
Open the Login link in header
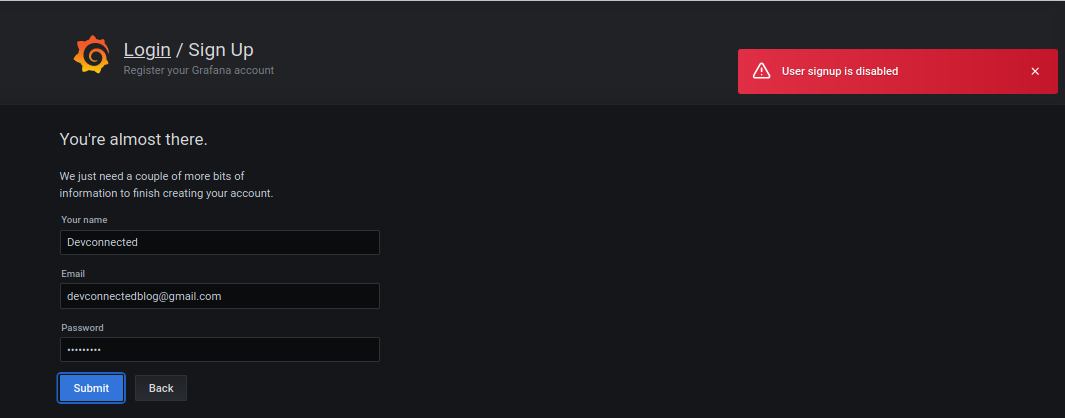tap(147, 50)
